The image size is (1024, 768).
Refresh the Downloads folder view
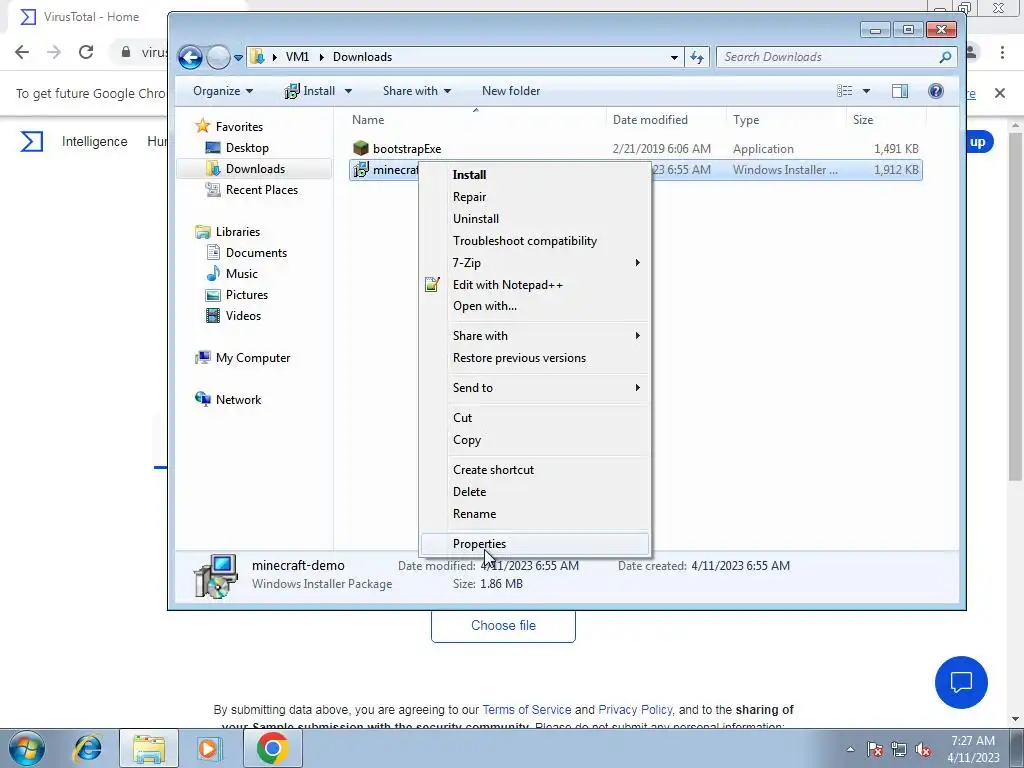[x=697, y=57]
